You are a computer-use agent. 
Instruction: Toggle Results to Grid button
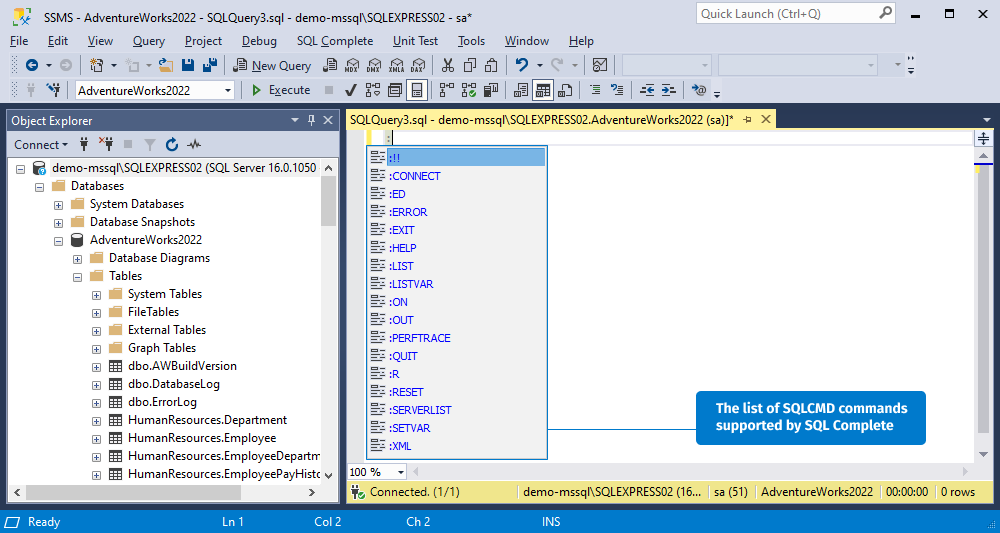click(x=543, y=91)
